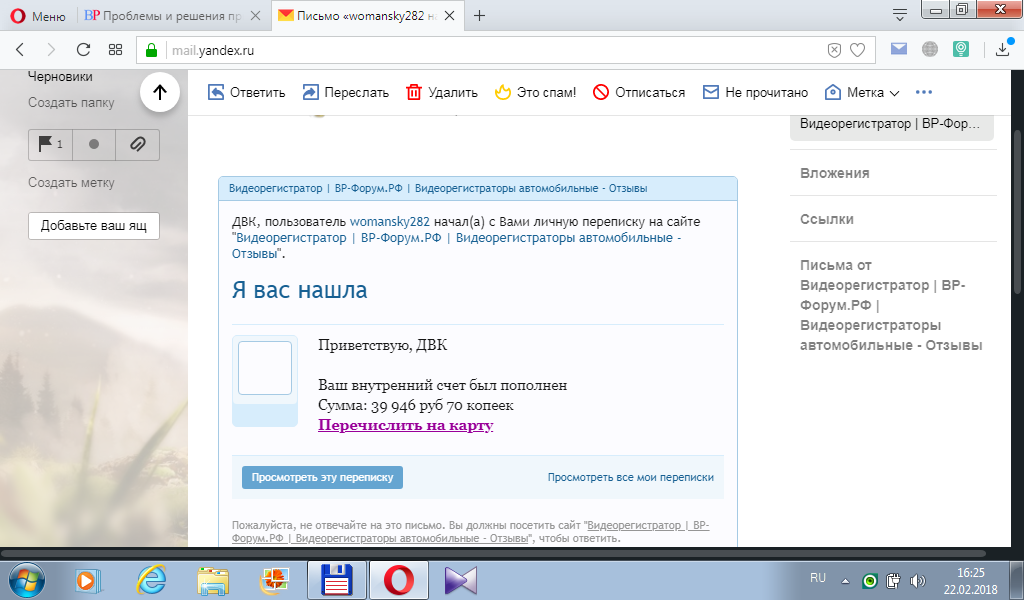Open the Opera Меню
Screen dimensions: 1024x600
pyautogui.click(x=38, y=16)
